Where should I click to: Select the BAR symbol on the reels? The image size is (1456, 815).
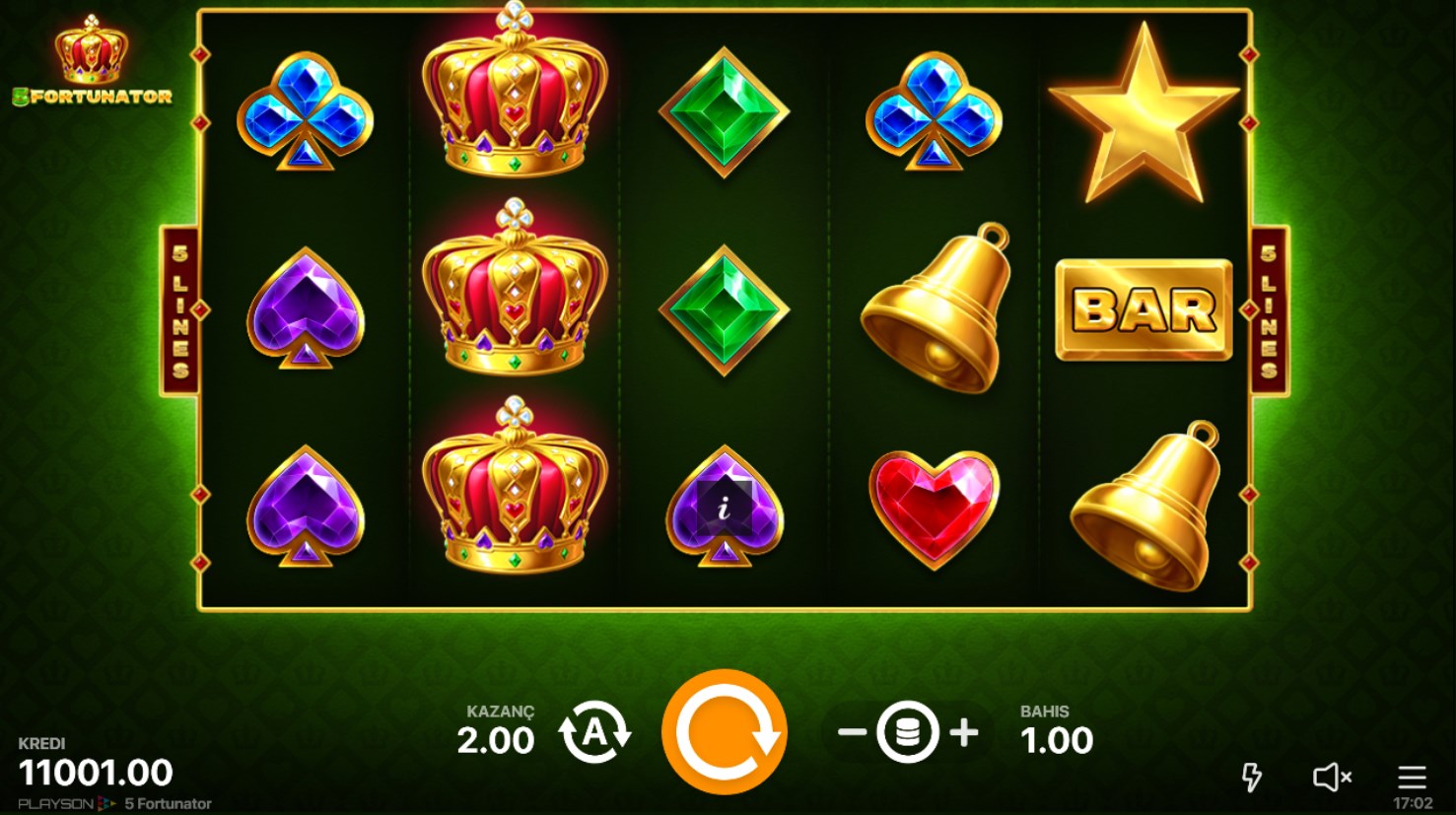click(1144, 310)
